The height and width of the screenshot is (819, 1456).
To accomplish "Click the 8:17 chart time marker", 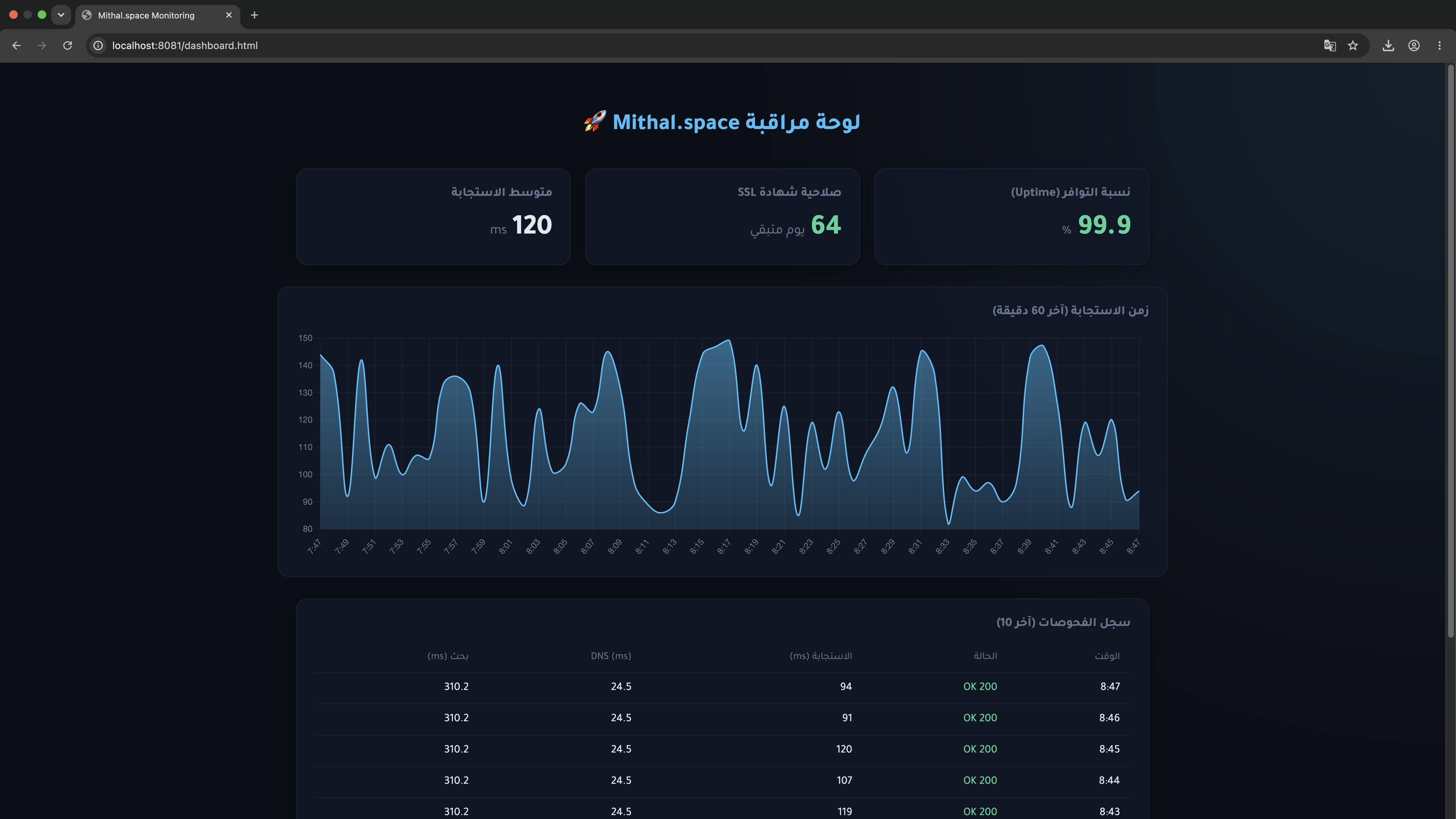I will [x=724, y=547].
